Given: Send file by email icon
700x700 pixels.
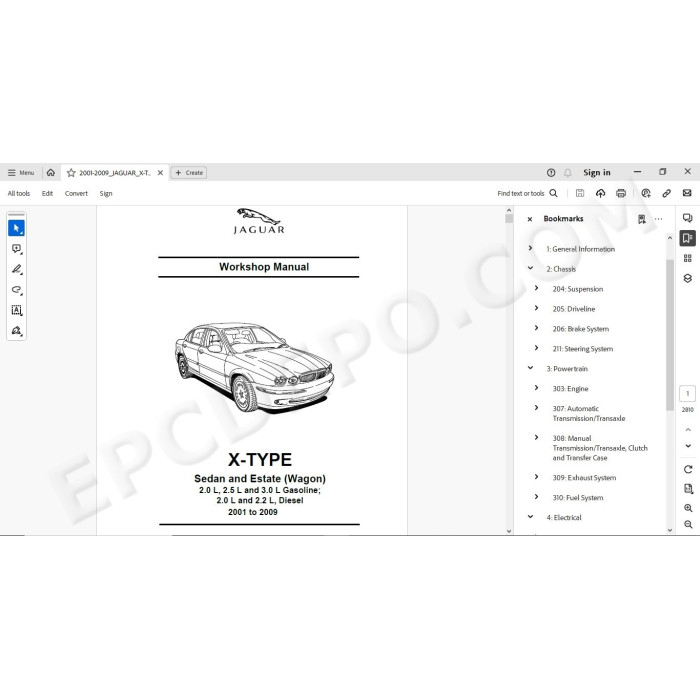Looking at the screenshot, I should (x=687, y=193).
